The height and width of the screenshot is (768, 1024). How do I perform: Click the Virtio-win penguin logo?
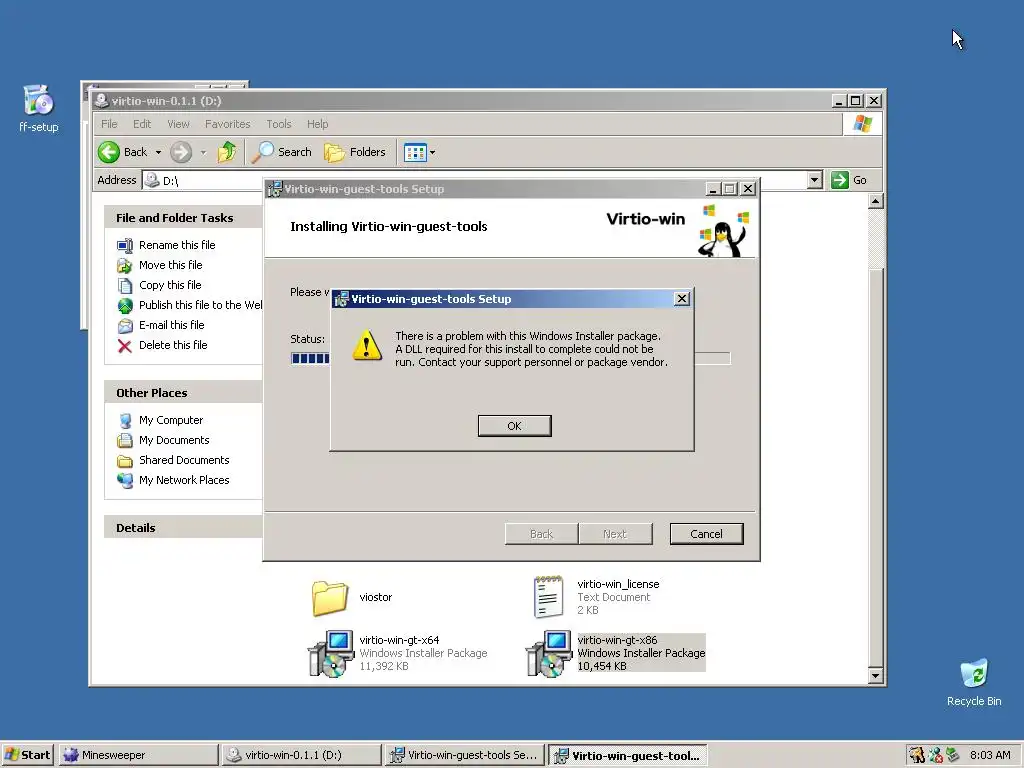point(723,231)
